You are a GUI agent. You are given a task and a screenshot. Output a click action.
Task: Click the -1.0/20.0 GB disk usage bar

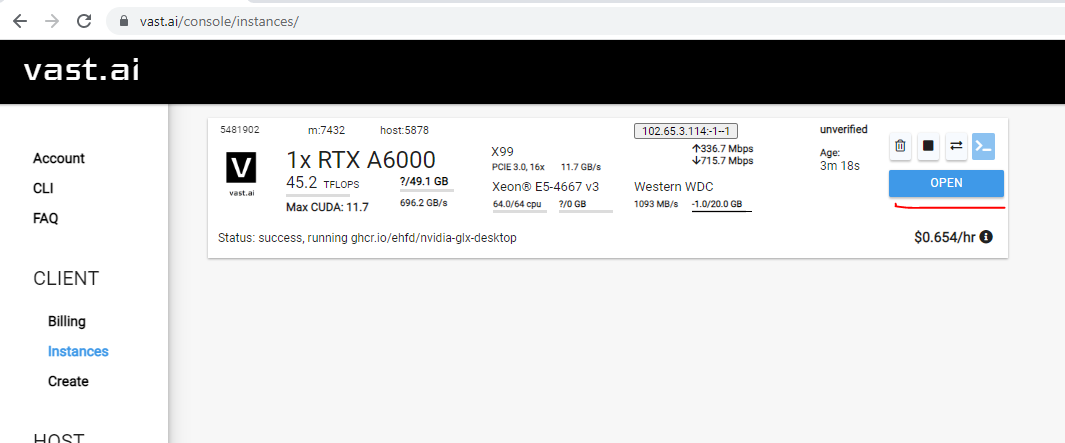(721, 205)
